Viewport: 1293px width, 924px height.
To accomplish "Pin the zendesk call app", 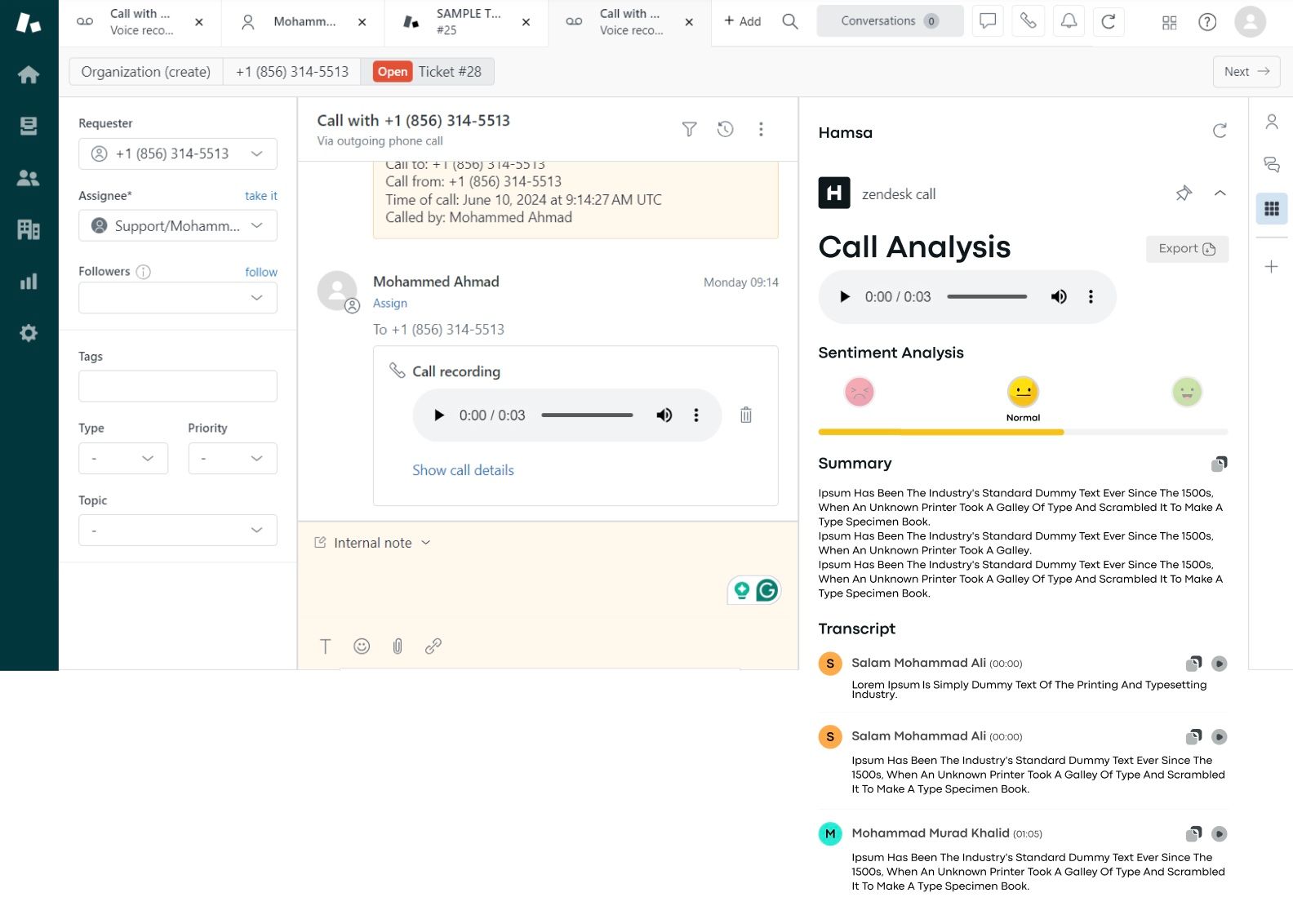I will 1184,193.
